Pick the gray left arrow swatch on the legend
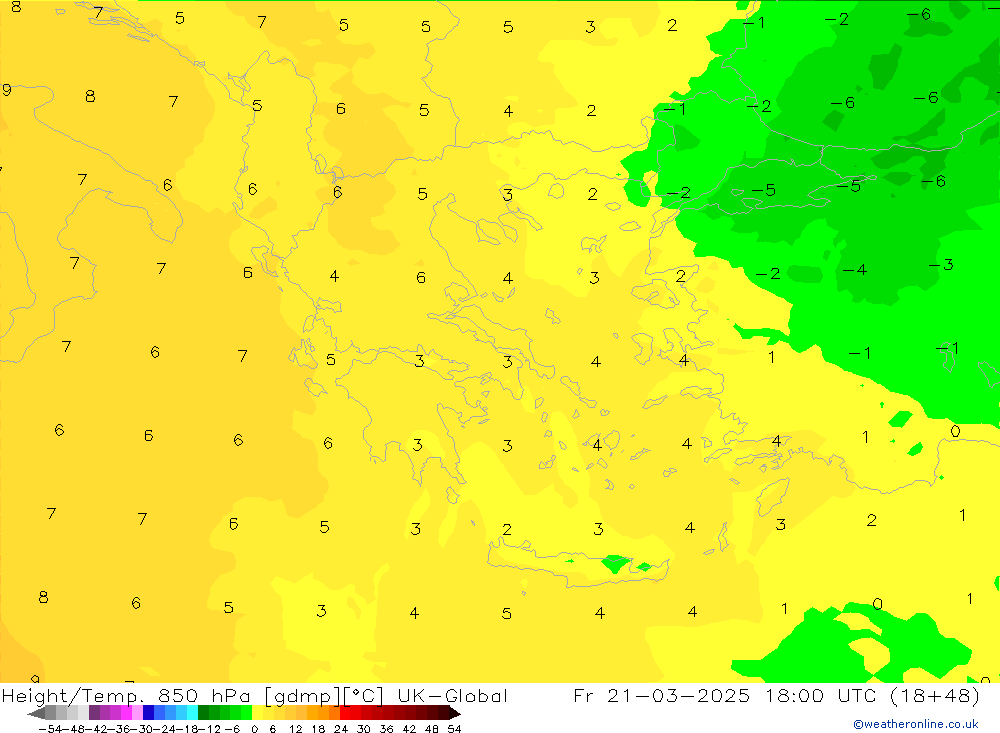Viewport: 1000px width, 733px height. tap(36, 713)
